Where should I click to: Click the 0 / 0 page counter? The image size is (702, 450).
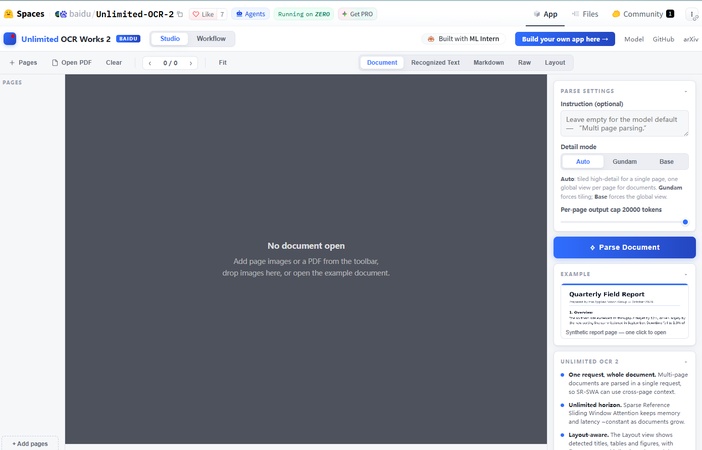click(x=170, y=63)
